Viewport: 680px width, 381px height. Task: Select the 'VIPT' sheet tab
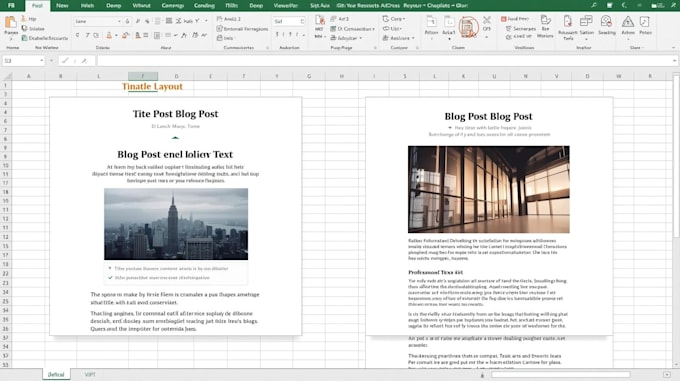90,374
